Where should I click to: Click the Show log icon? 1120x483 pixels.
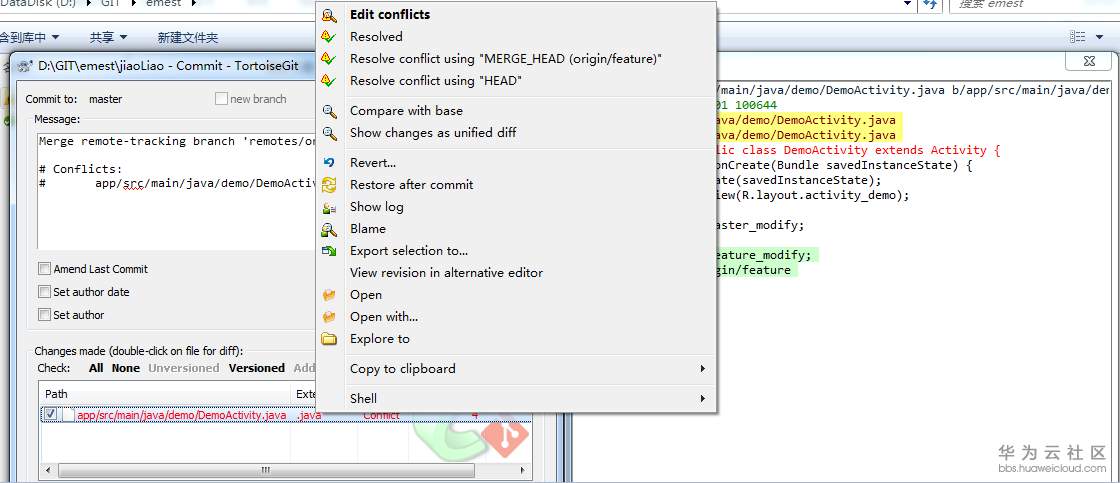329,207
